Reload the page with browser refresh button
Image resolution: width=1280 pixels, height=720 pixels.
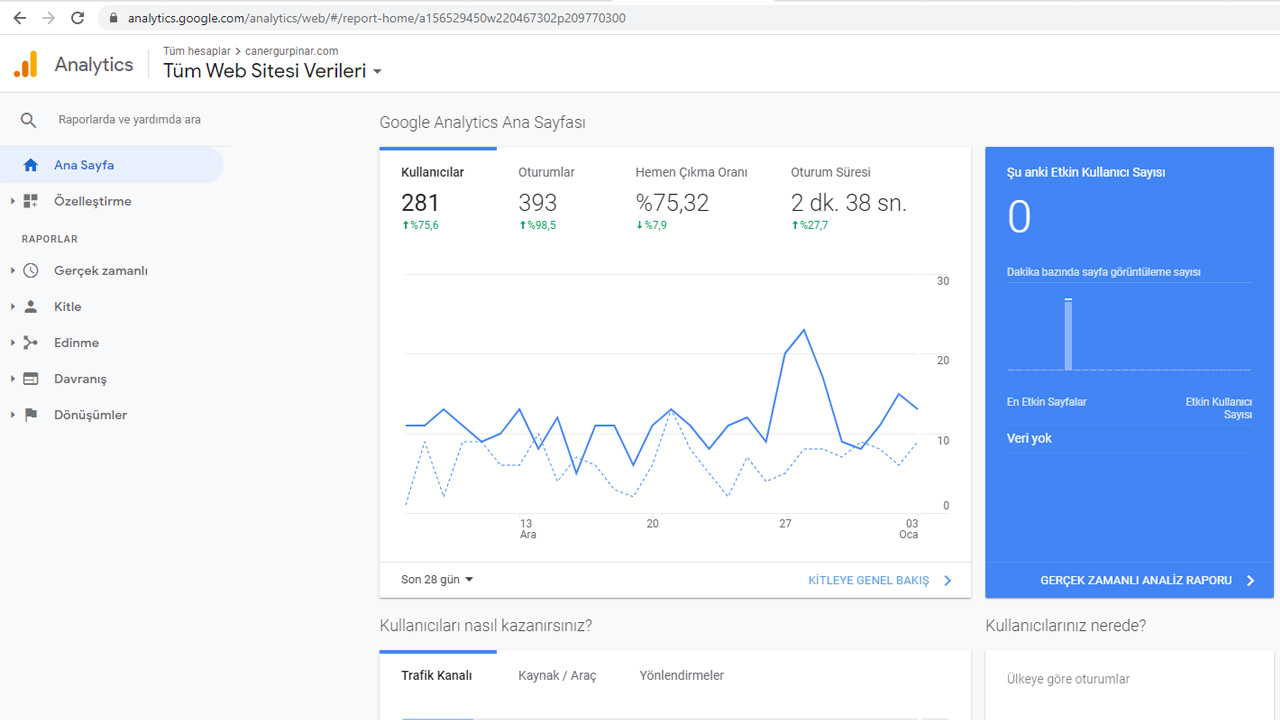pyautogui.click(x=78, y=18)
